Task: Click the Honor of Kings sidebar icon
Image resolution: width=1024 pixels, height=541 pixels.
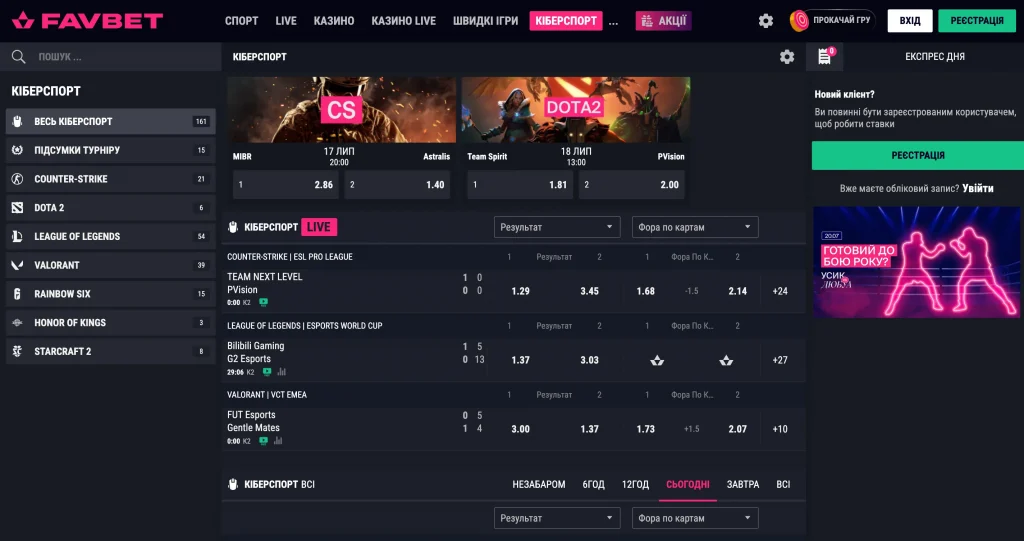Action: click(18, 323)
